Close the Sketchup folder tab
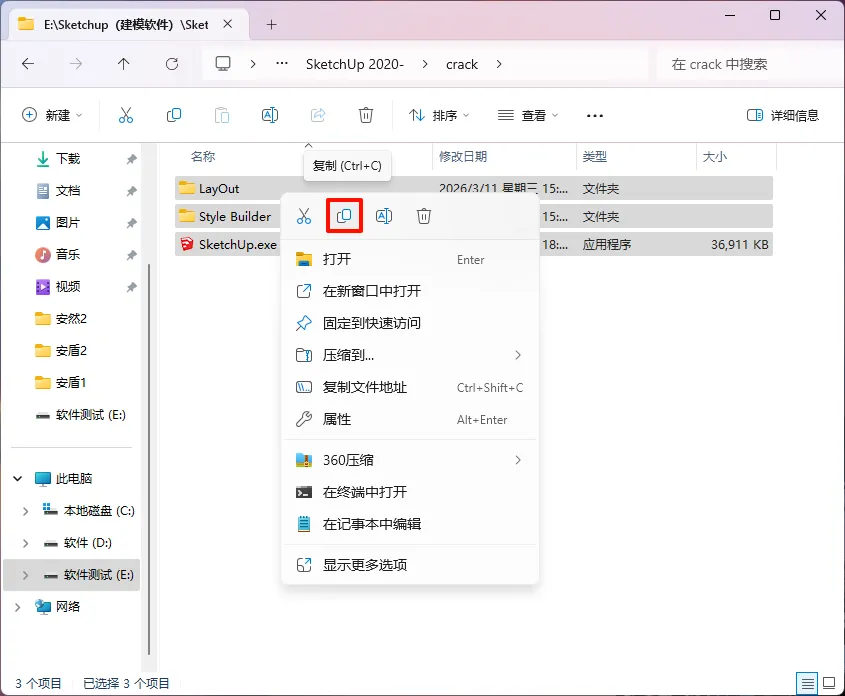This screenshot has height=696, width=845. pyautogui.click(x=228, y=24)
